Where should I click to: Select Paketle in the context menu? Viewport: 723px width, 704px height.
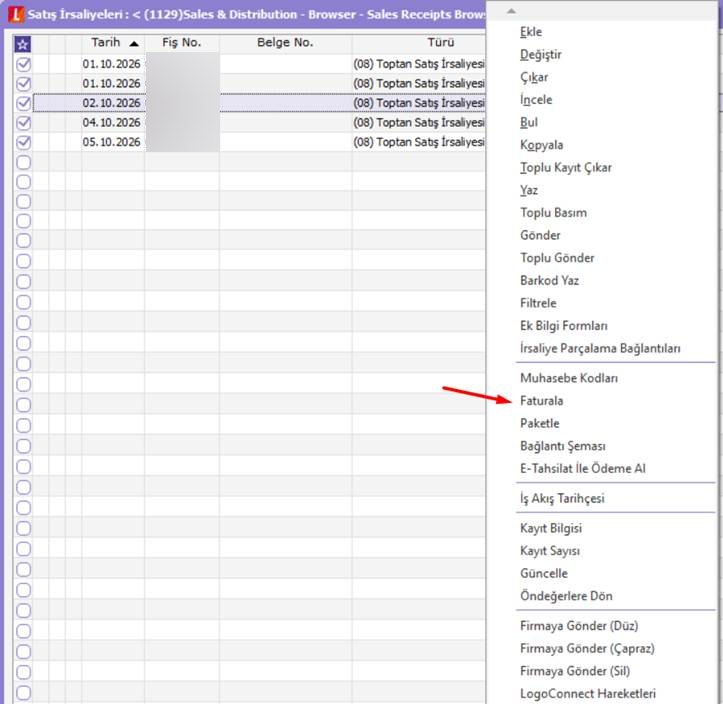coord(539,423)
